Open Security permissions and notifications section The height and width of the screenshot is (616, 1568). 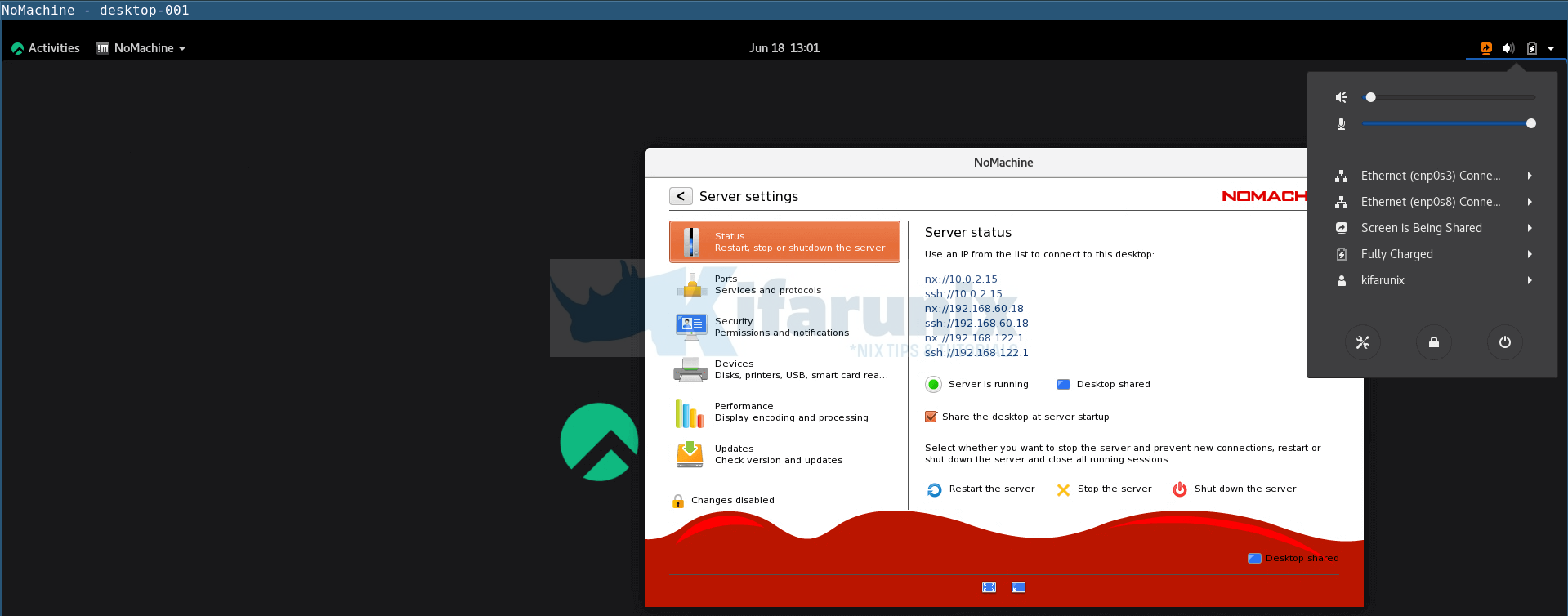tap(784, 327)
